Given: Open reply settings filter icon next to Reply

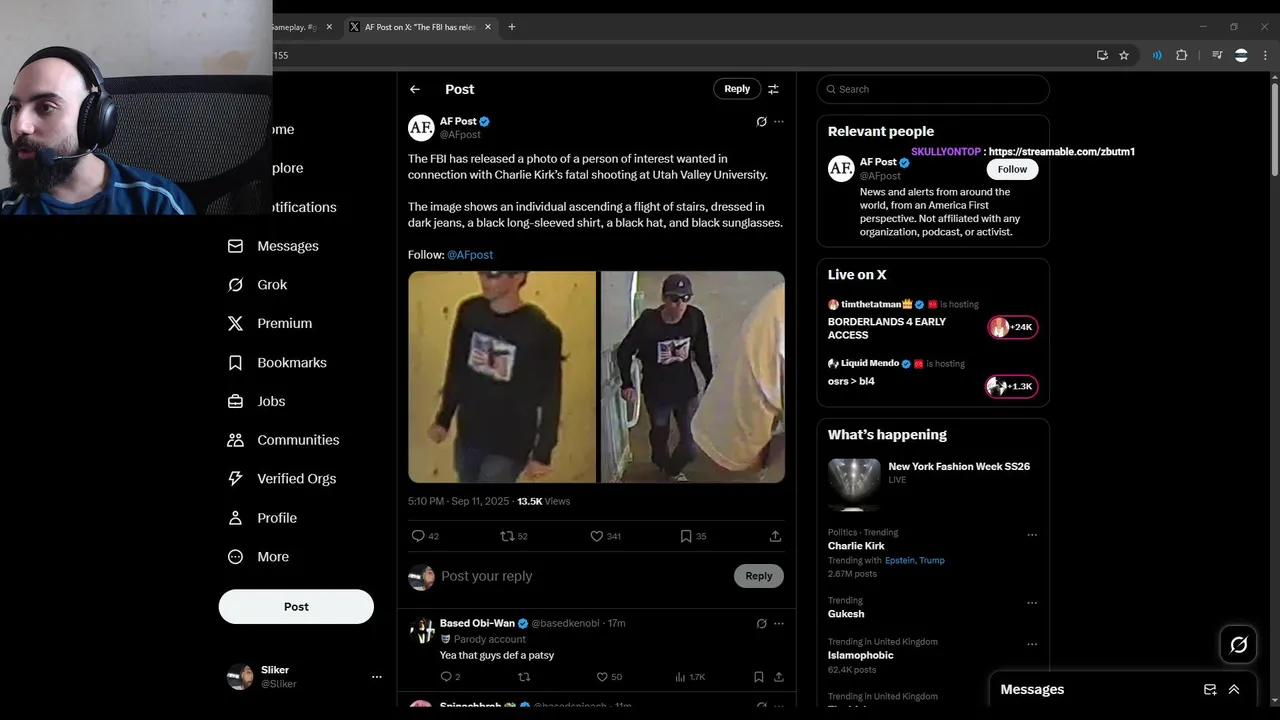Looking at the screenshot, I should click(773, 89).
